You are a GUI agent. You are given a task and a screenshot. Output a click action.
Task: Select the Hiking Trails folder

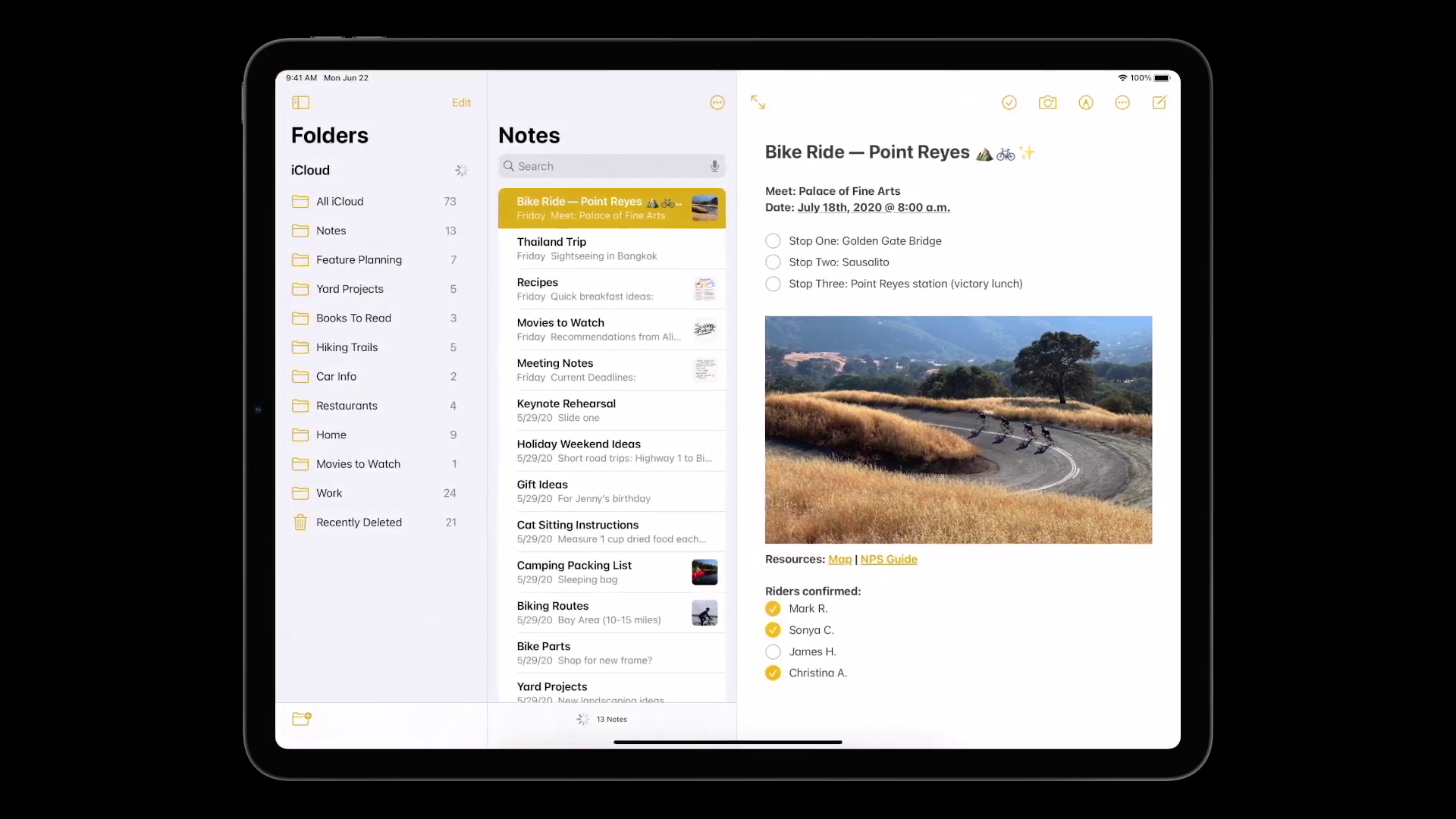point(347,347)
